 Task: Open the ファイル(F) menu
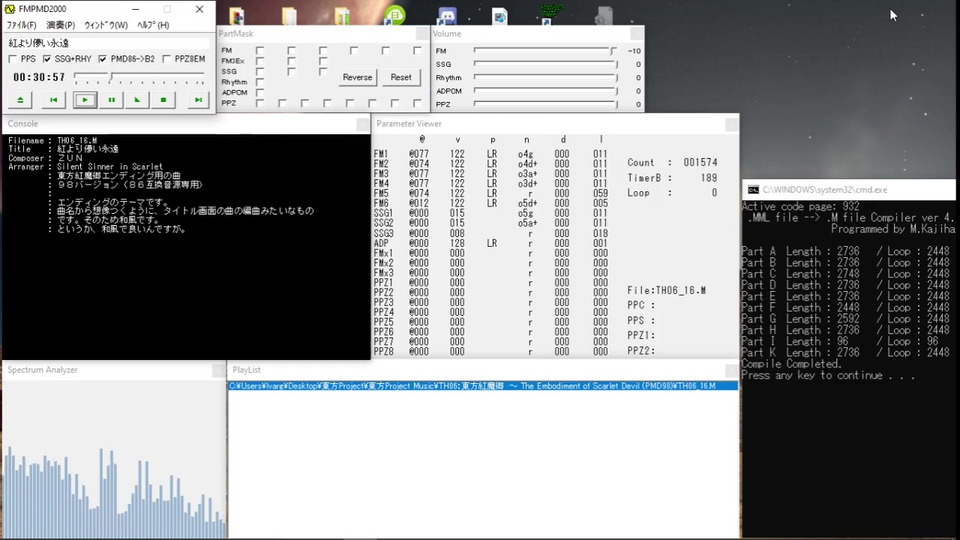coord(21,25)
